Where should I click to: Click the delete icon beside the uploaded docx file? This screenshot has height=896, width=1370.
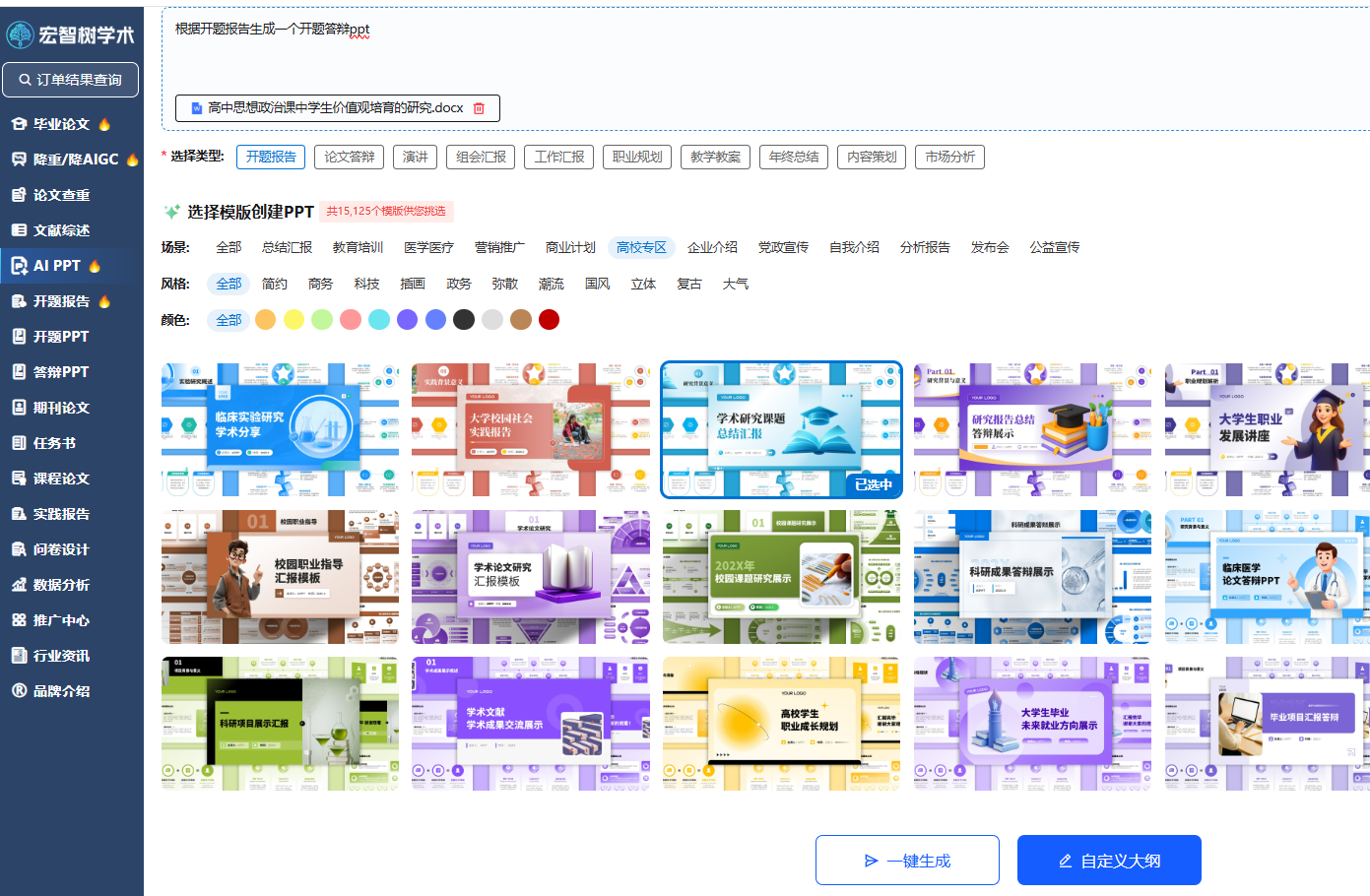[479, 108]
